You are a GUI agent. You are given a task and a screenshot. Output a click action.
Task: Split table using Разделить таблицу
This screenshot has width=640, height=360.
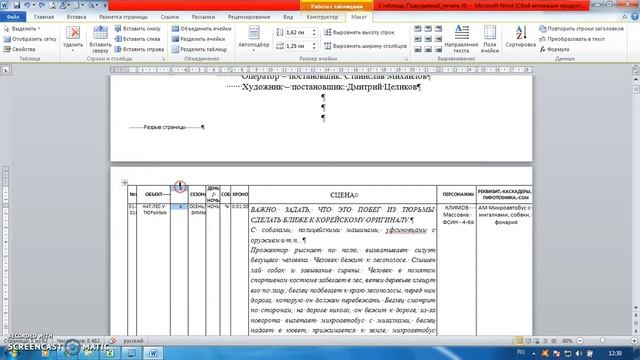[x=199, y=49]
